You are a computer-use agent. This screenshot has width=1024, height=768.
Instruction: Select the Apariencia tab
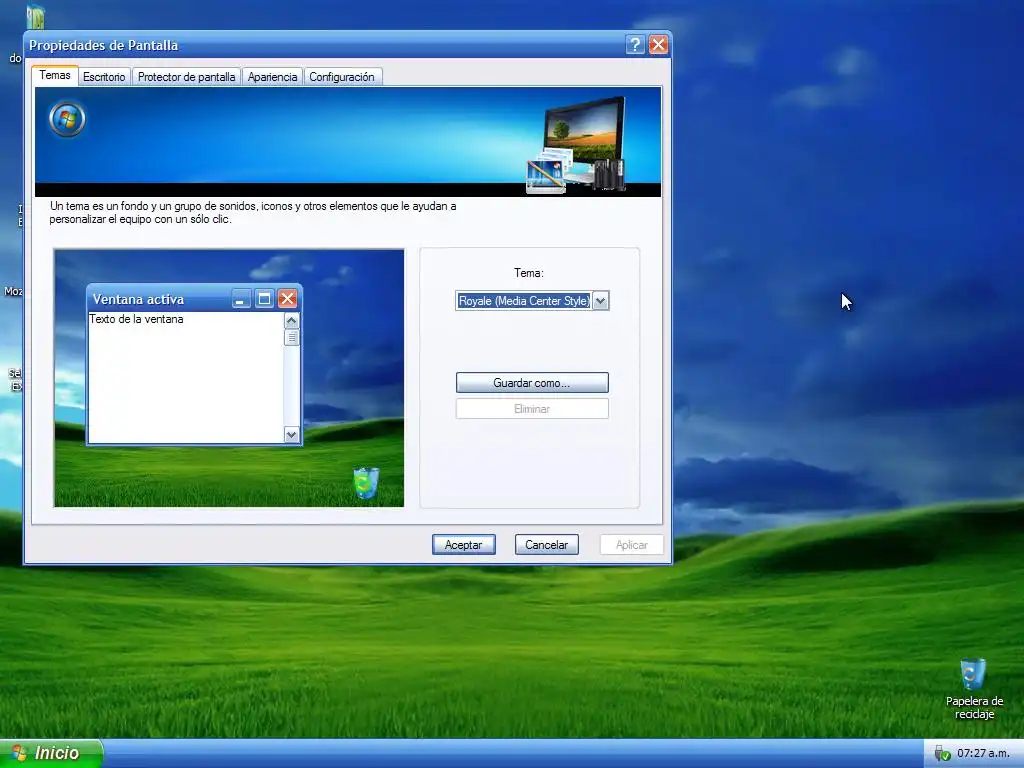click(272, 77)
